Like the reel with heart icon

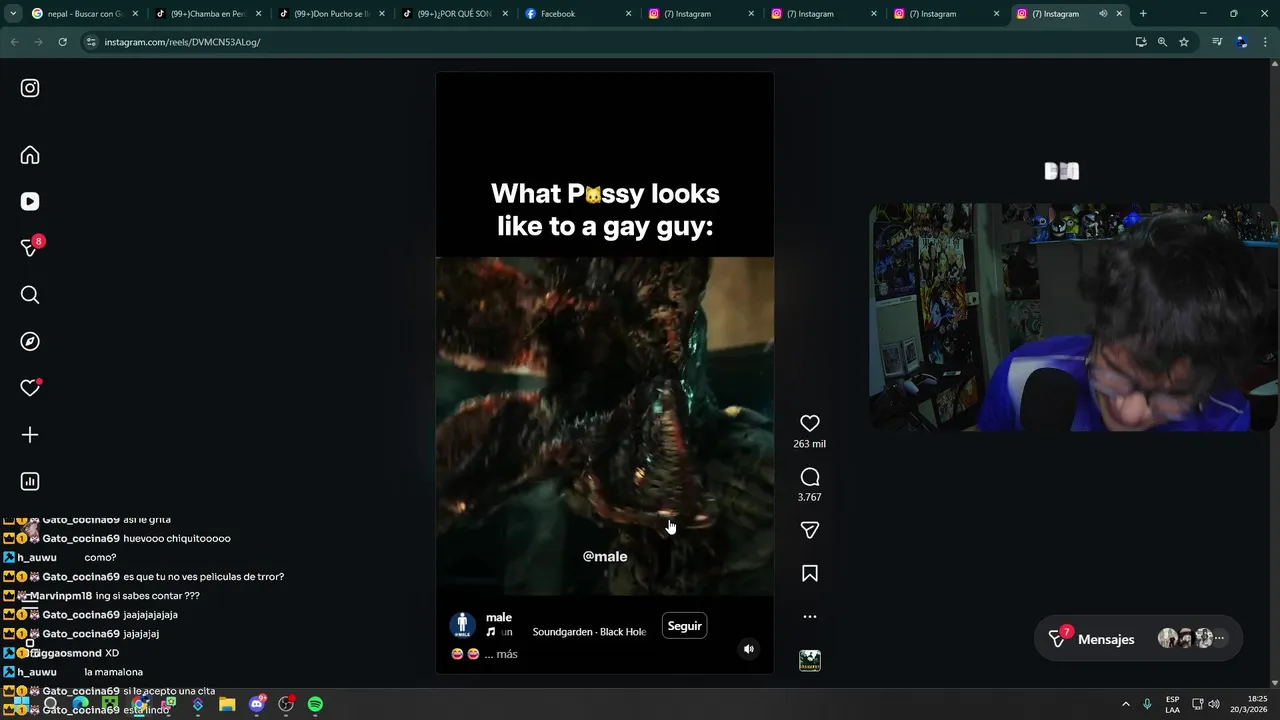click(x=810, y=423)
